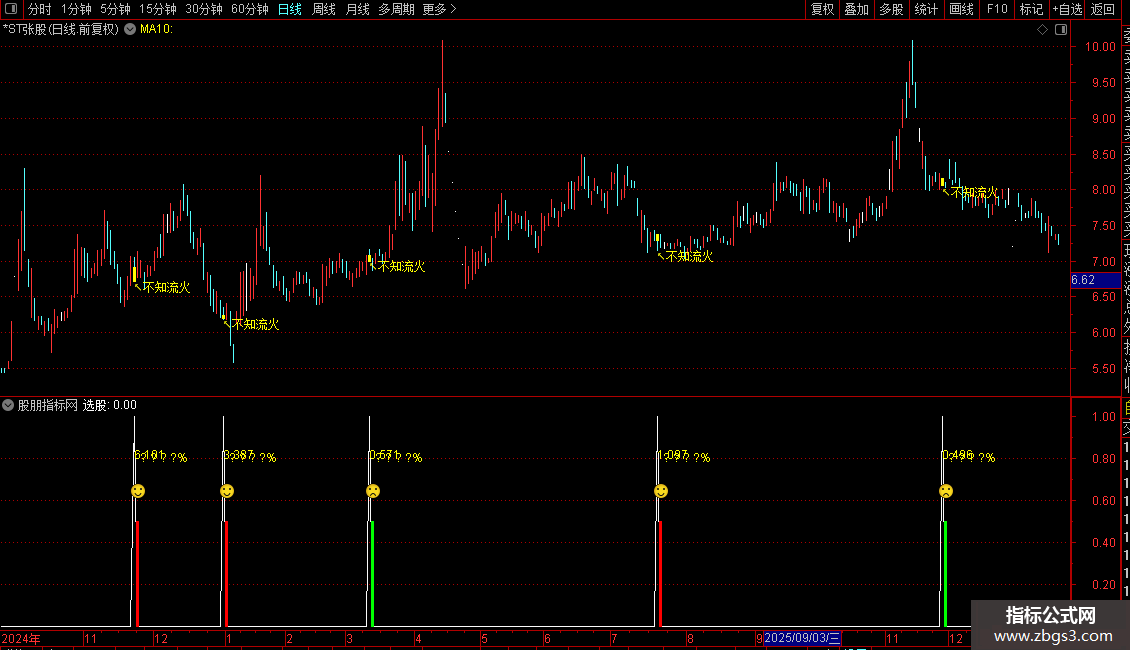Click the lowest 不知流火 label near price 6.00
The width and height of the screenshot is (1130, 650).
pos(256,324)
